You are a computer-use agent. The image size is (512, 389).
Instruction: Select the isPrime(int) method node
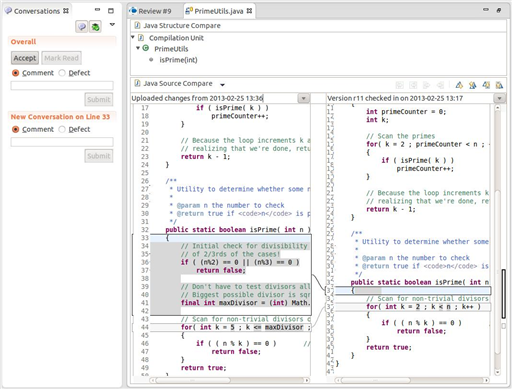(x=178, y=60)
